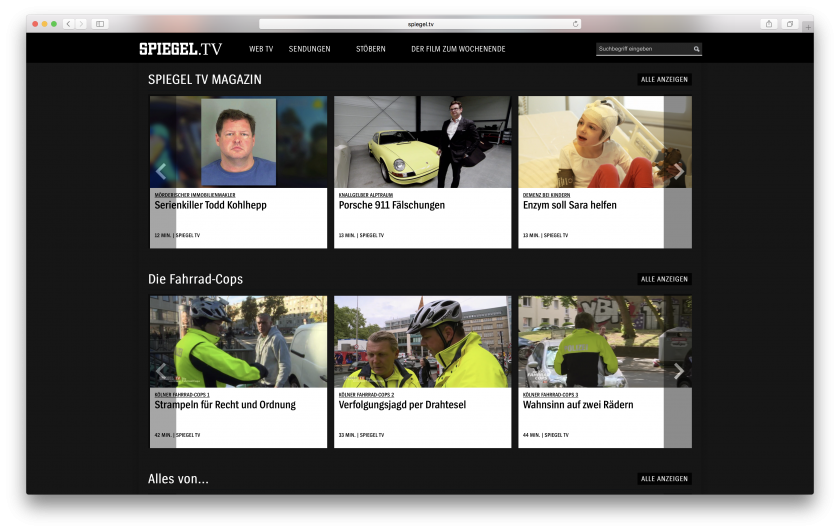Screen dimensions: 840x532
Task: Click the SPIEGEL.TV logo
Action: pyautogui.click(x=180, y=49)
